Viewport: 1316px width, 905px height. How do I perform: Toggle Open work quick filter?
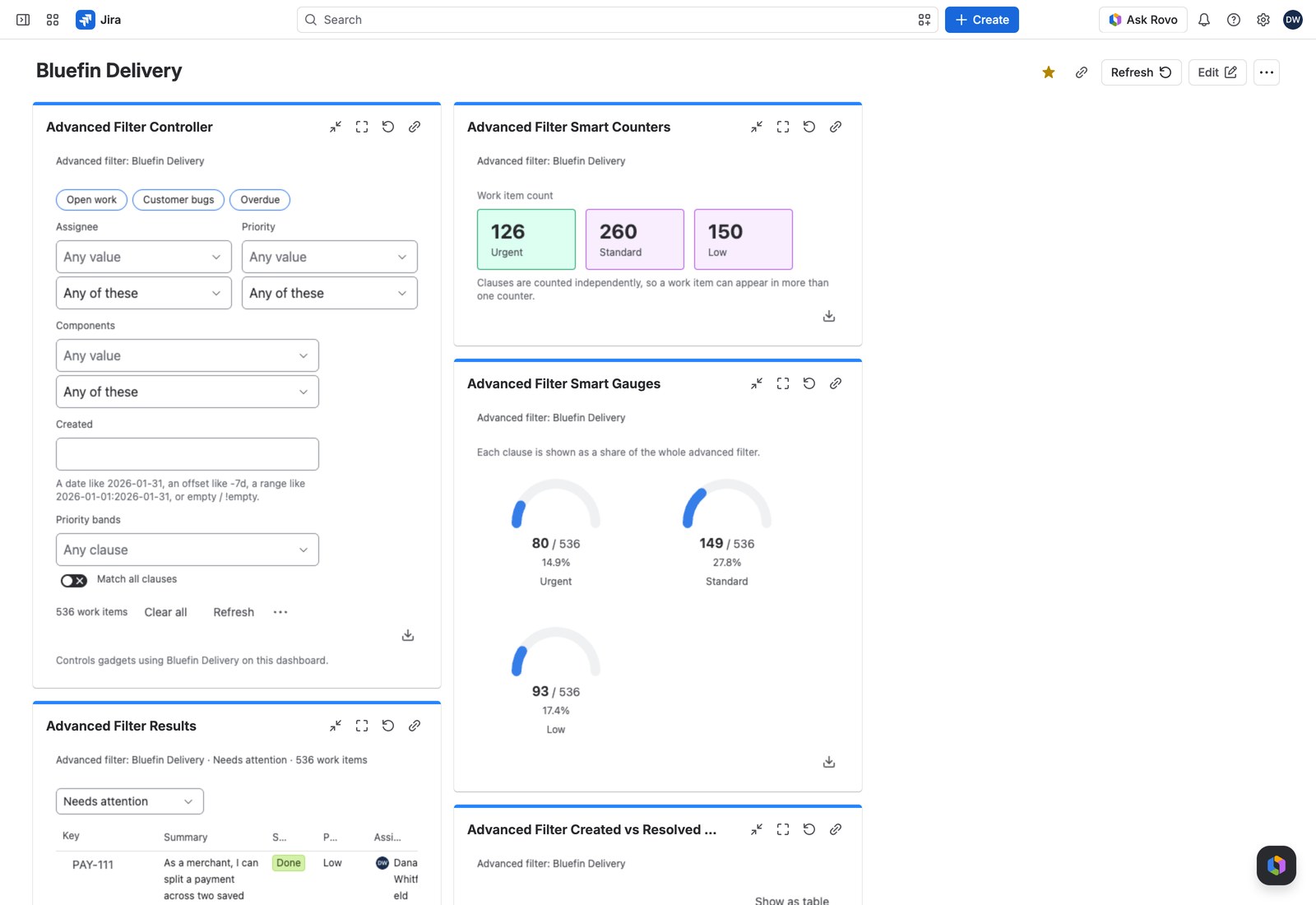point(91,200)
